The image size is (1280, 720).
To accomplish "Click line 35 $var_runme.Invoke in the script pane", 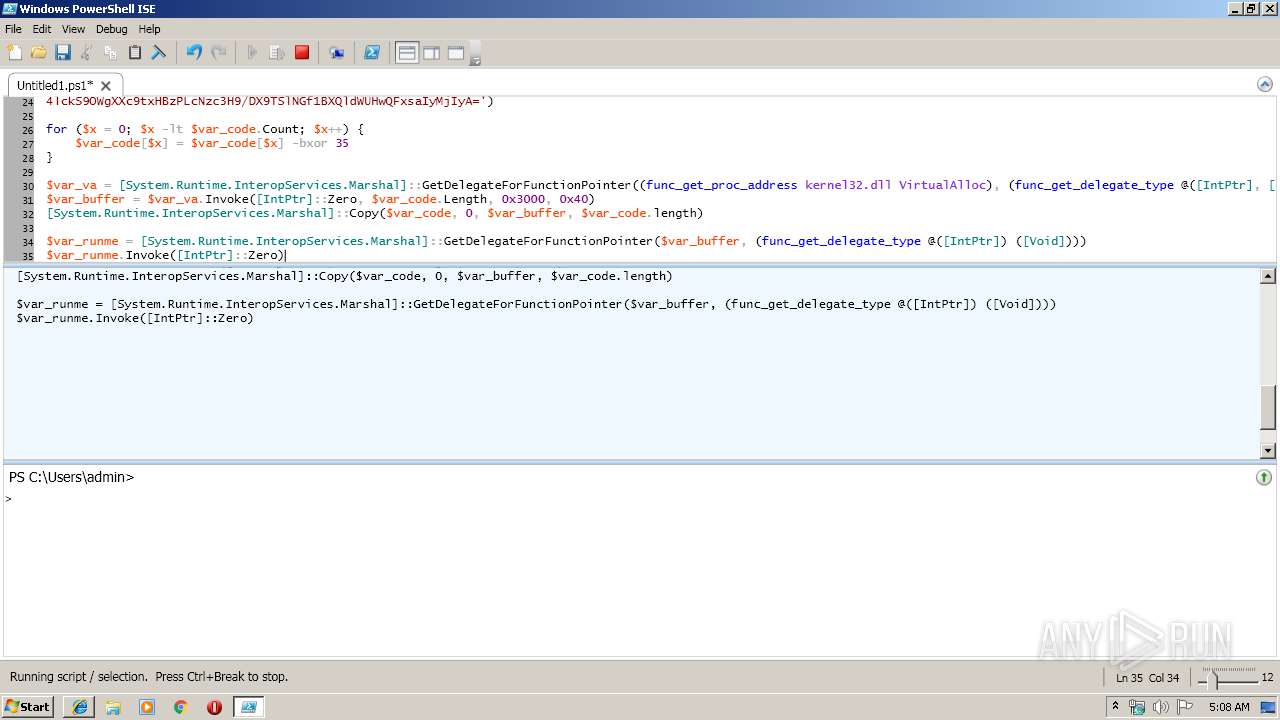I will coord(166,255).
